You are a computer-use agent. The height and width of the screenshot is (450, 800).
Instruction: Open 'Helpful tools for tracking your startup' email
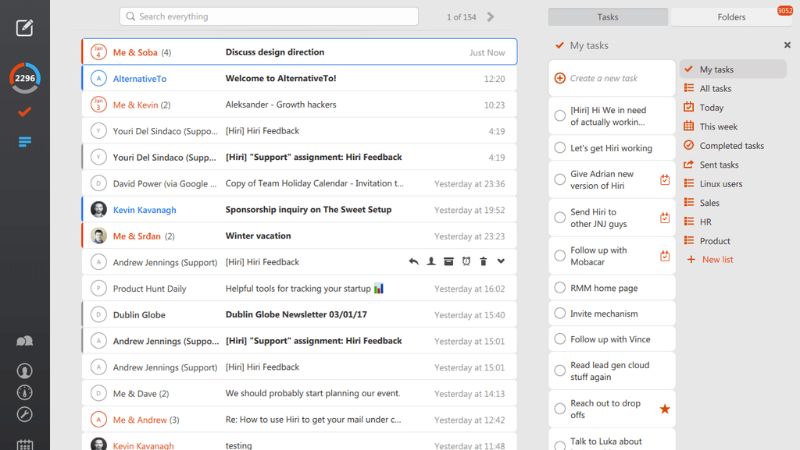(299, 288)
